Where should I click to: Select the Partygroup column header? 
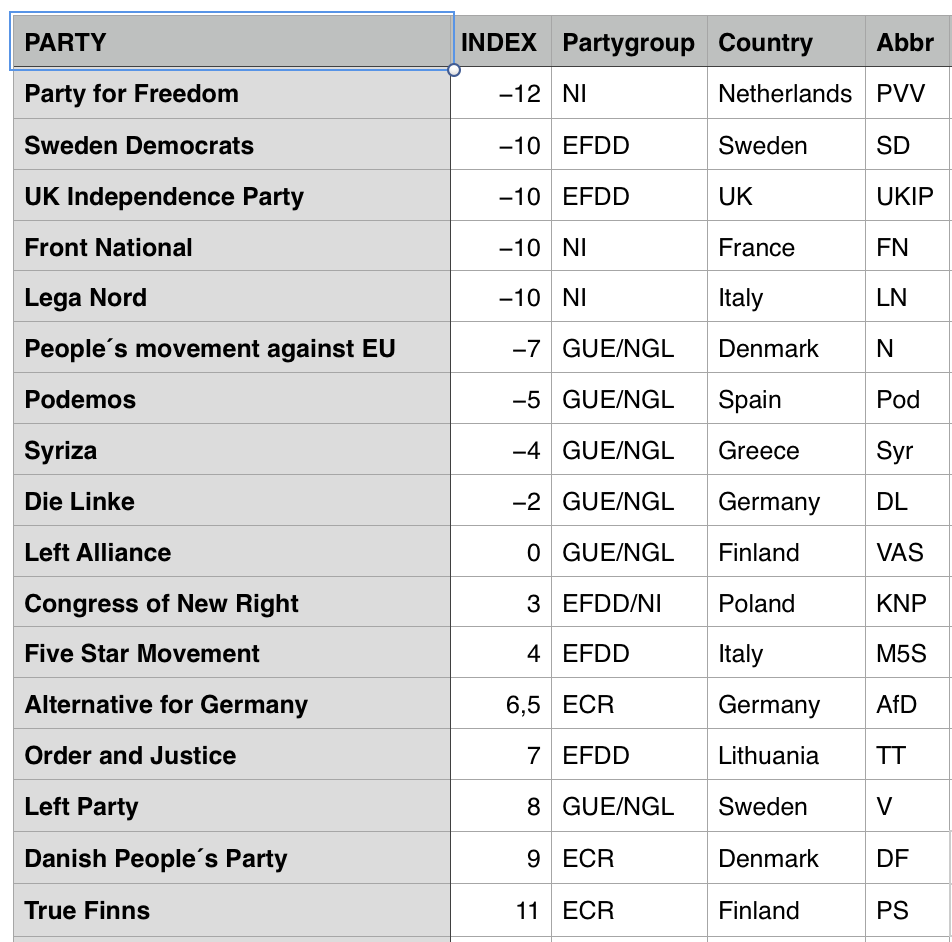pos(628,43)
